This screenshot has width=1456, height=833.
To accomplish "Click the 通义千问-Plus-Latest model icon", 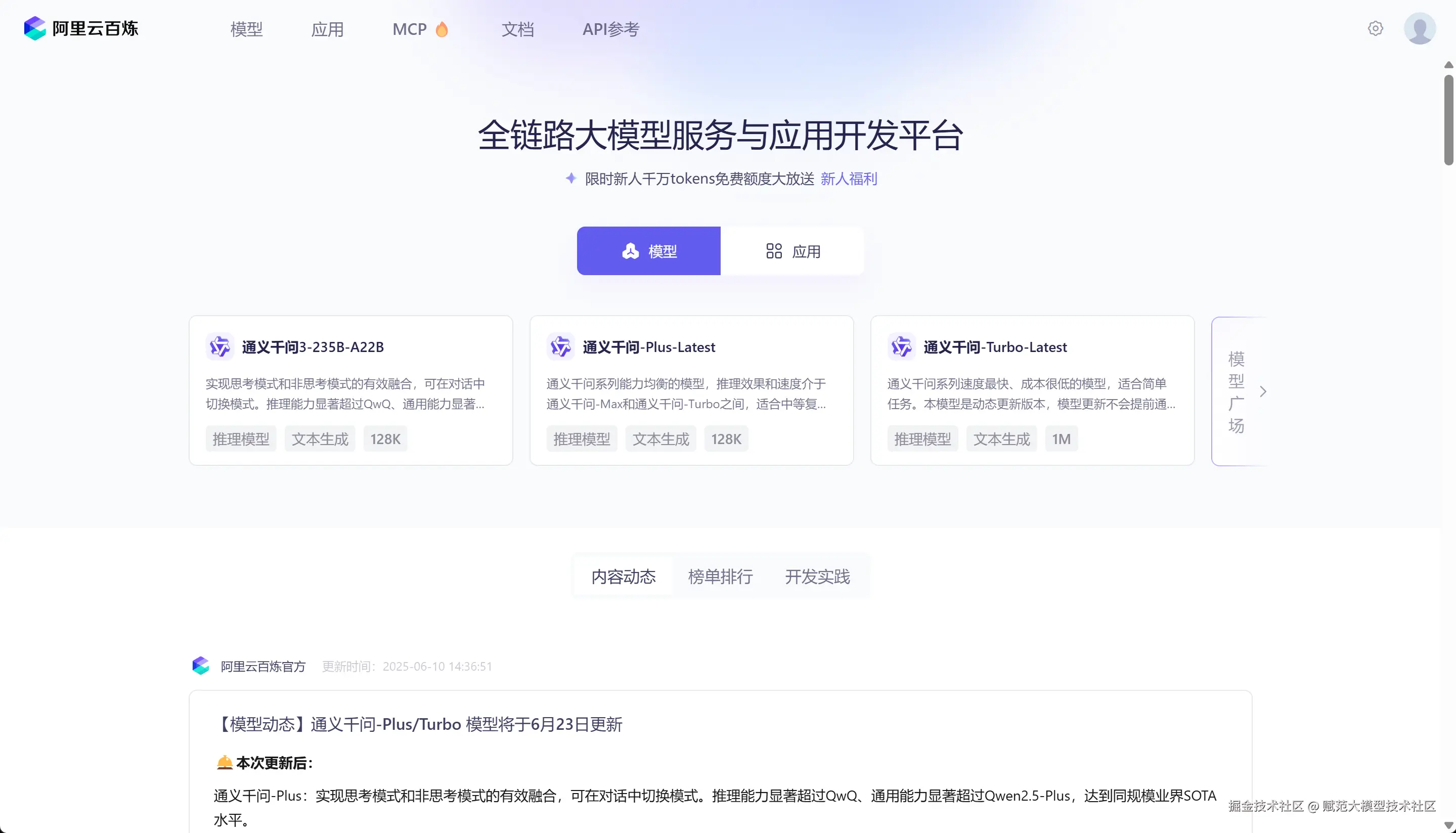I will click(560, 346).
